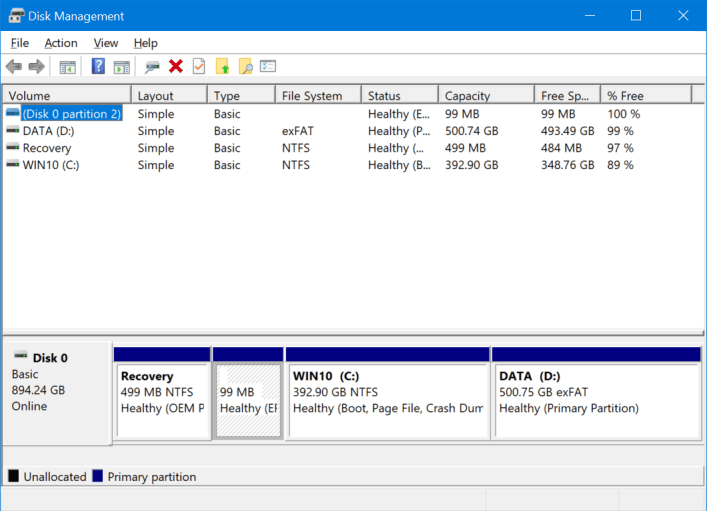Screen dimensions: 707x511
Task: Click the Primary partition legend label
Action: [x=152, y=477]
